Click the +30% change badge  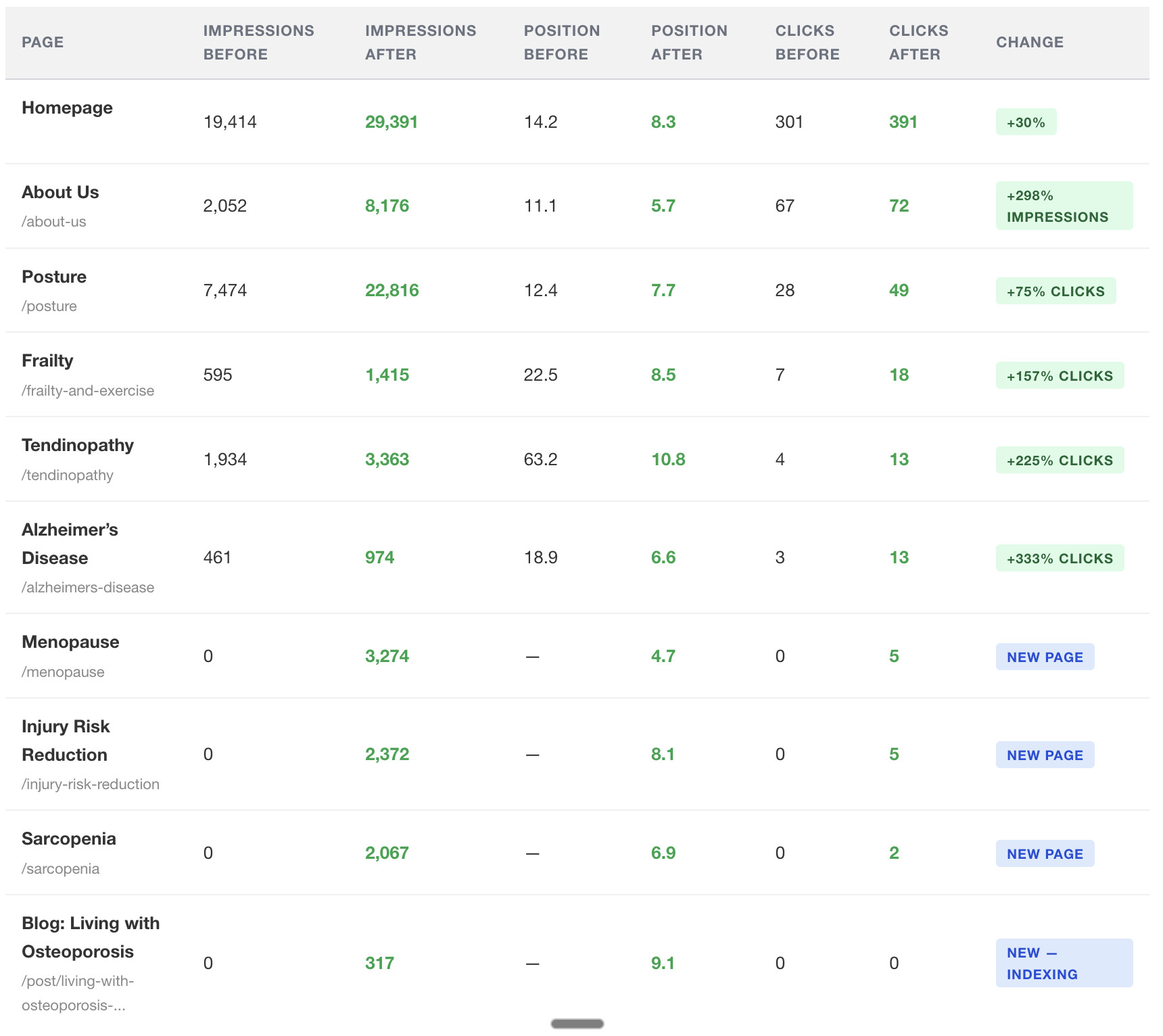[x=1026, y=122]
